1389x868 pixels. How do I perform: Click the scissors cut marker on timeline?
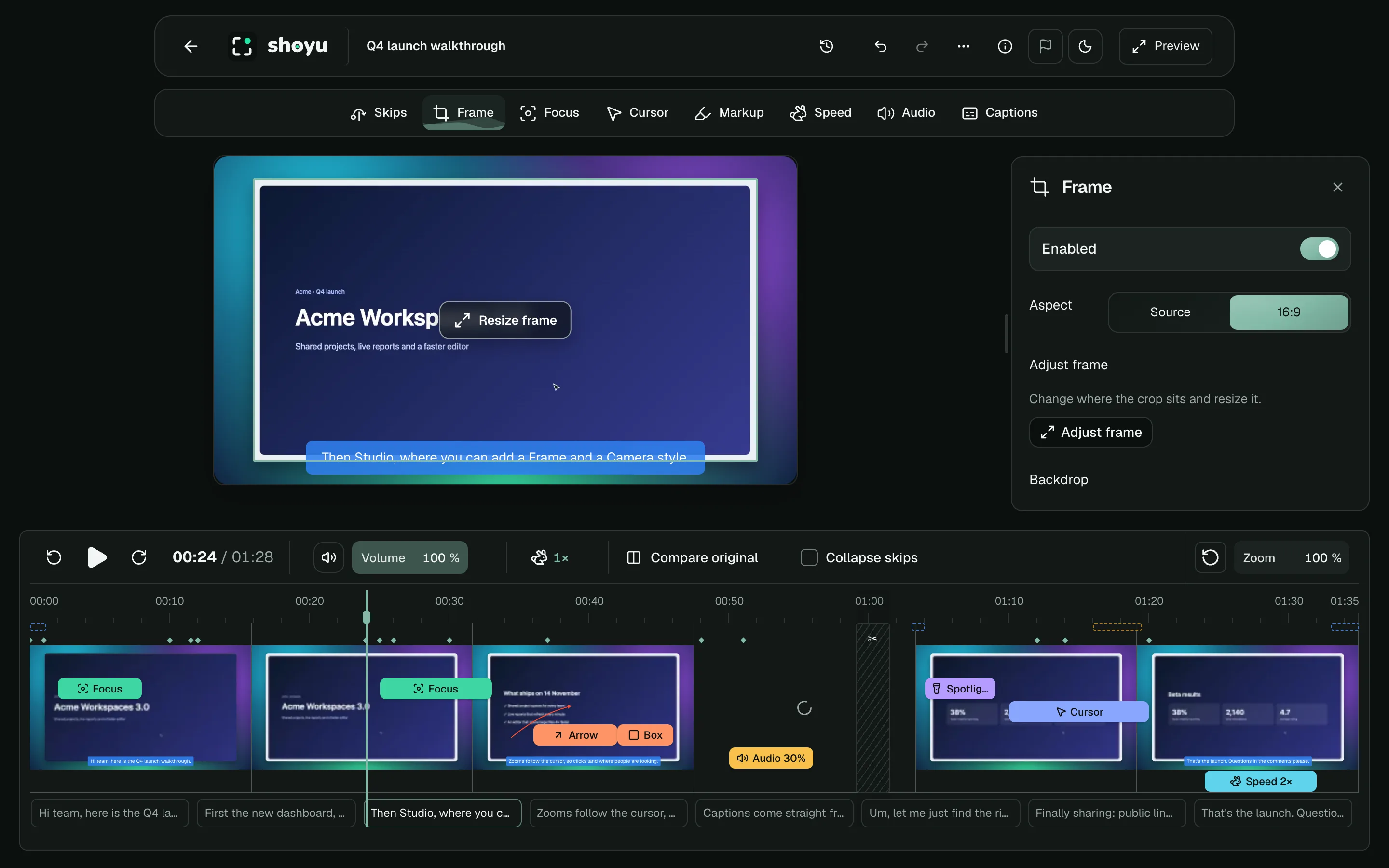coord(872,639)
